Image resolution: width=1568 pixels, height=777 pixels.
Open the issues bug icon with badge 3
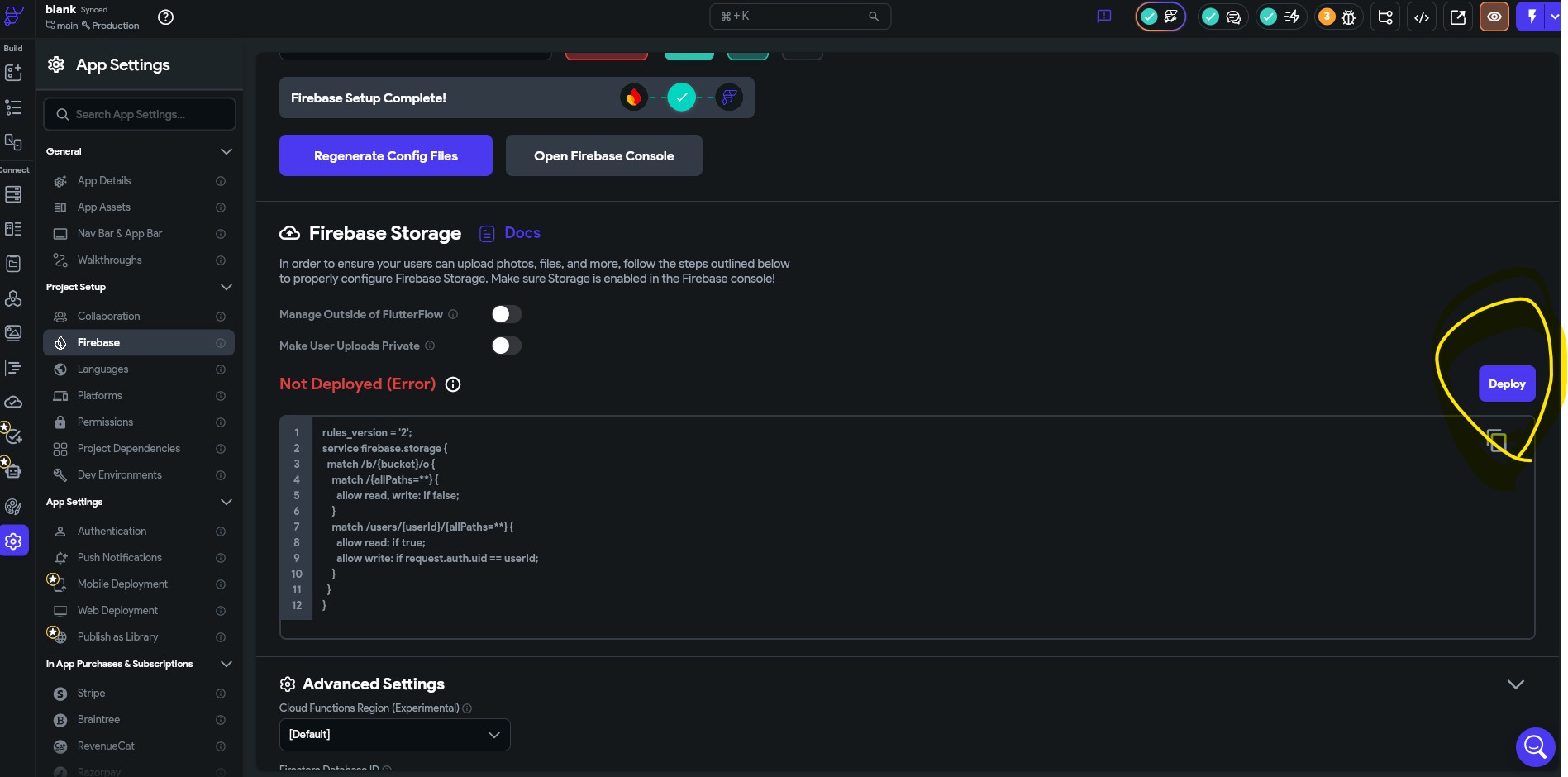coord(1338,17)
